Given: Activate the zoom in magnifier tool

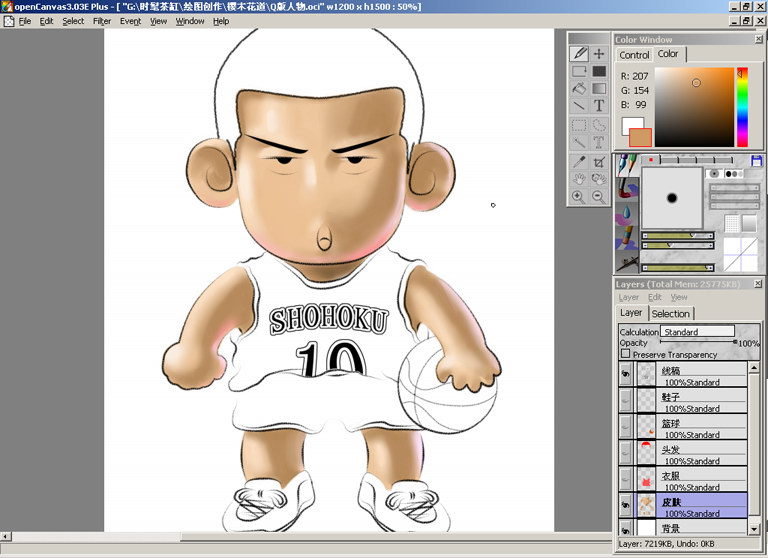Looking at the screenshot, I should click(x=579, y=196).
